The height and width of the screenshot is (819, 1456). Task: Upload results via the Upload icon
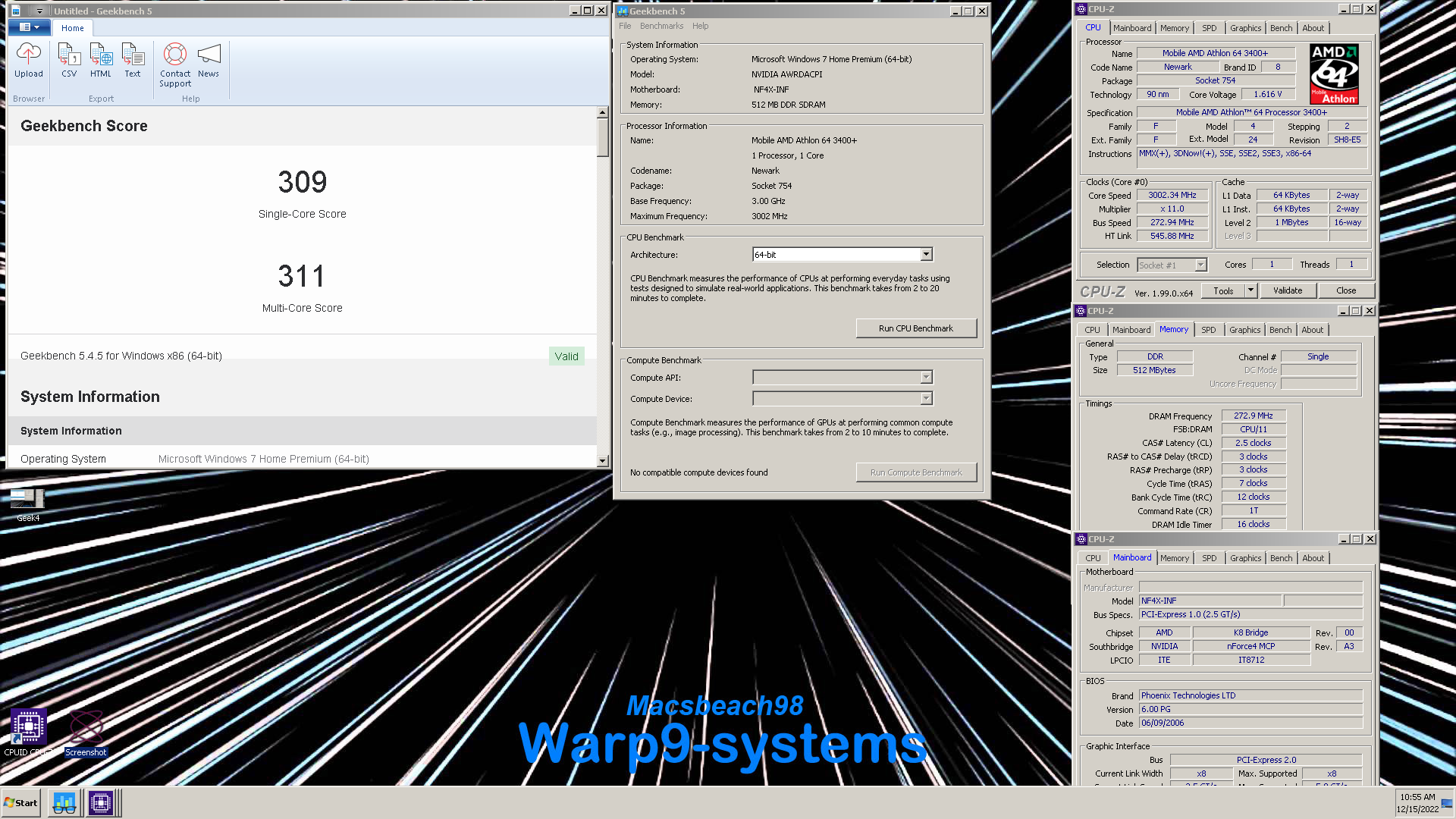pyautogui.click(x=29, y=61)
